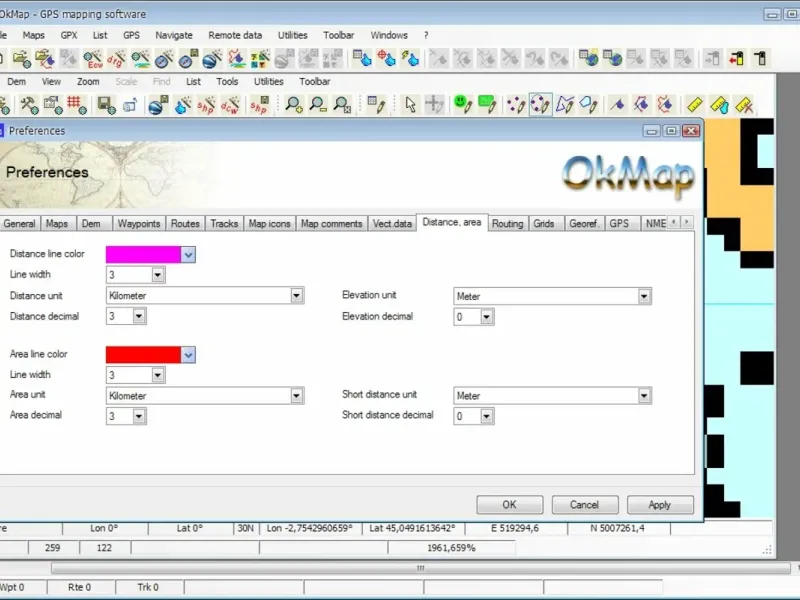800x600 pixels.
Task: Switch to the General preferences tab
Action: (x=19, y=224)
